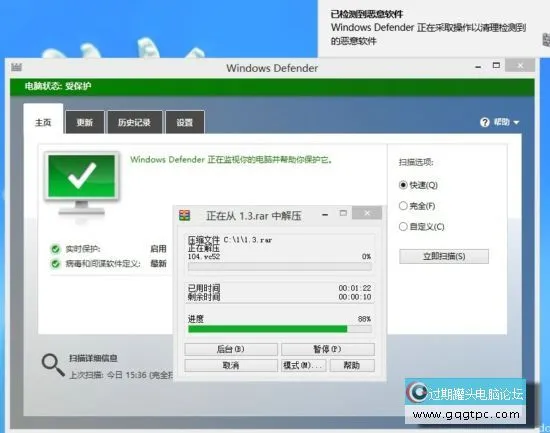Viewport: 550px width, 433px height.
Task: Click the WinRAR books icon in extraction dialog
Action: (x=185, y=215)
